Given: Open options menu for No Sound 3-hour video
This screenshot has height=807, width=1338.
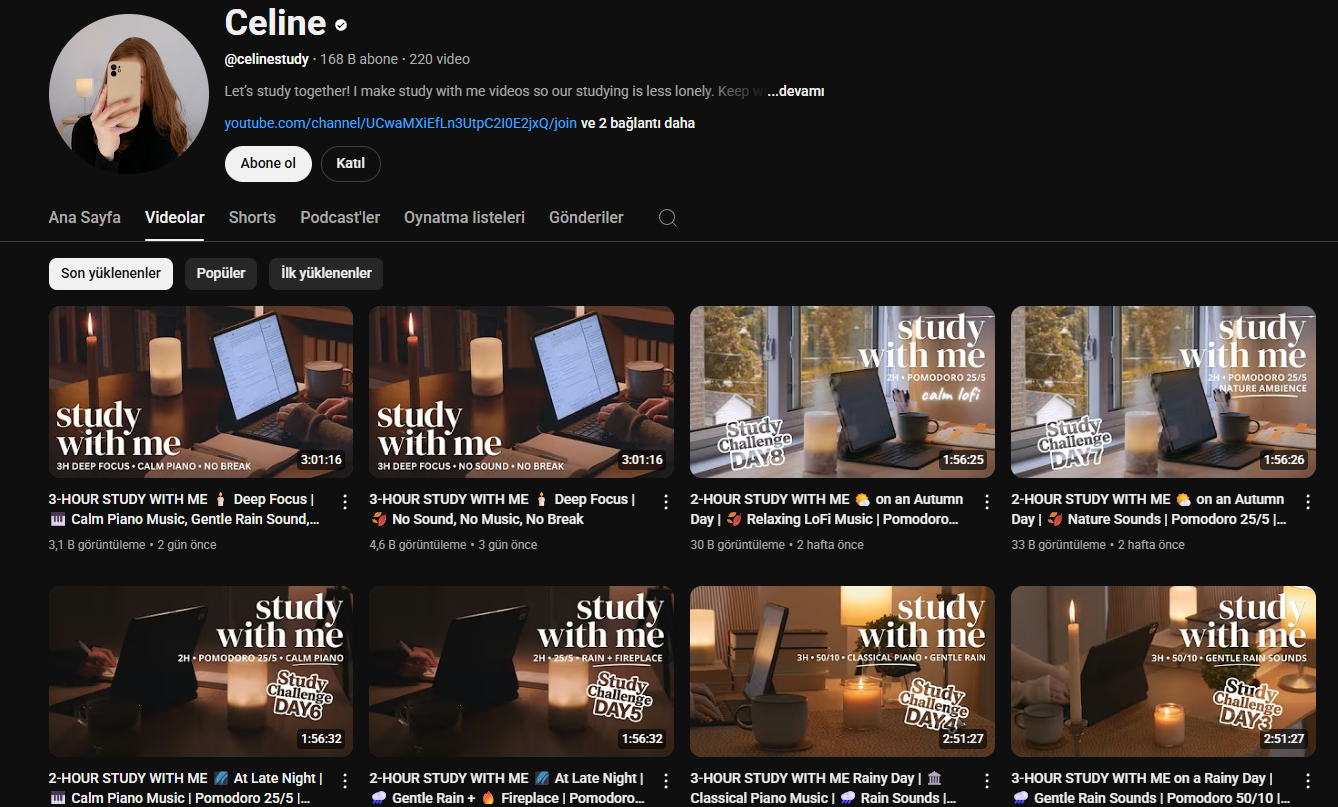Looking at the screenshot, I should tap(666, 501).
